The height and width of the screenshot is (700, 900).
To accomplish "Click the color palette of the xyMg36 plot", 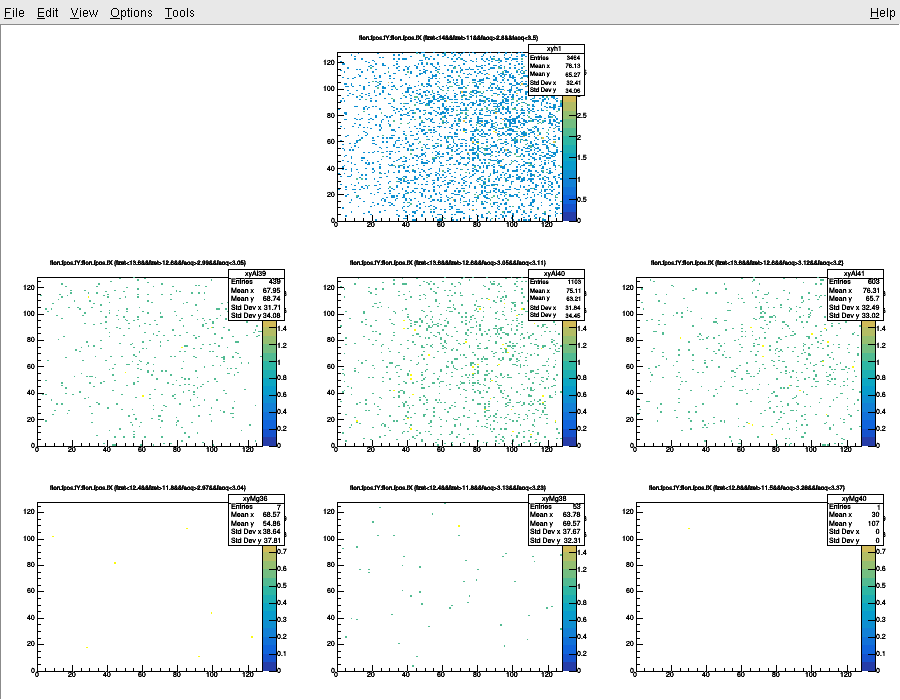I will pyautogui.click(x=269, y=608).
